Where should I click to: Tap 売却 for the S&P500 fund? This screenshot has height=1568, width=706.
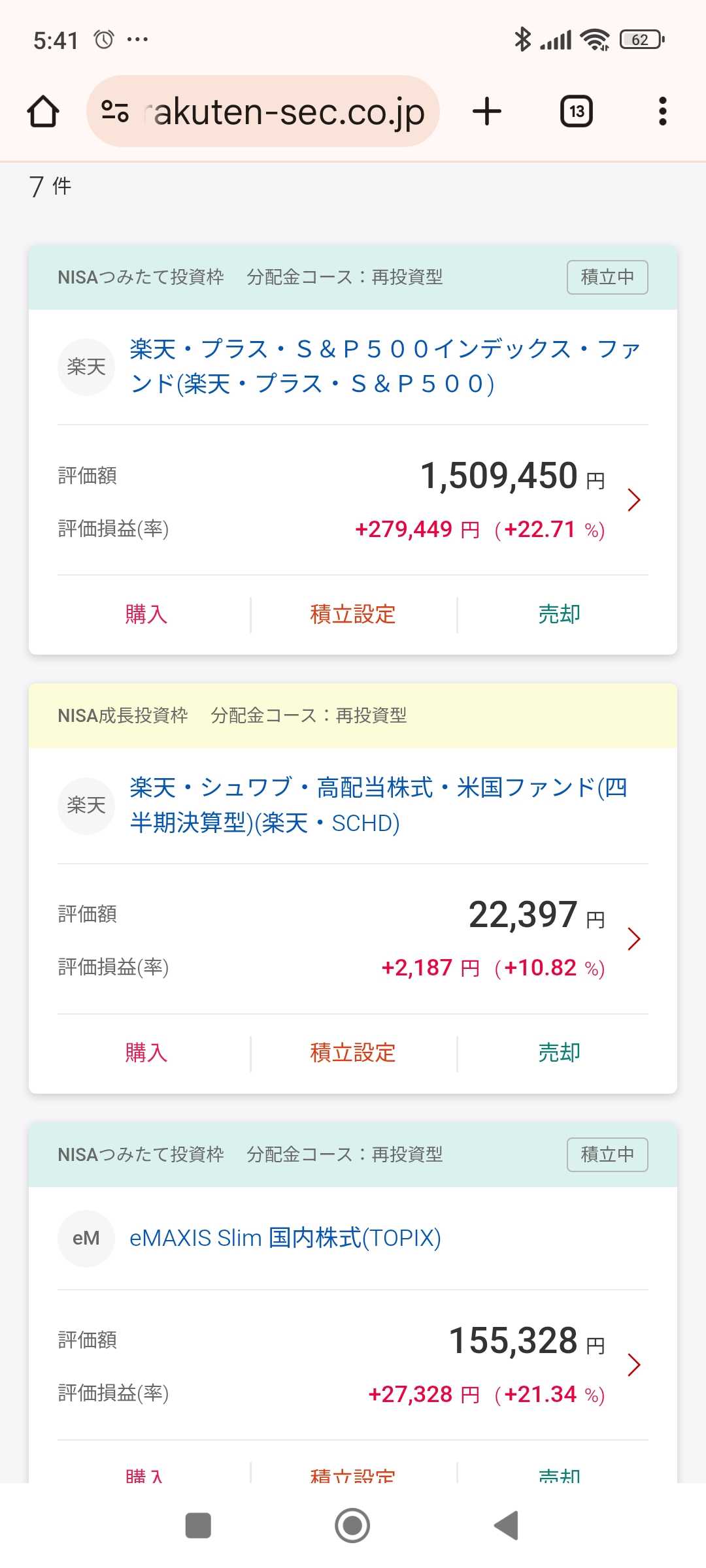pos(560,614)
